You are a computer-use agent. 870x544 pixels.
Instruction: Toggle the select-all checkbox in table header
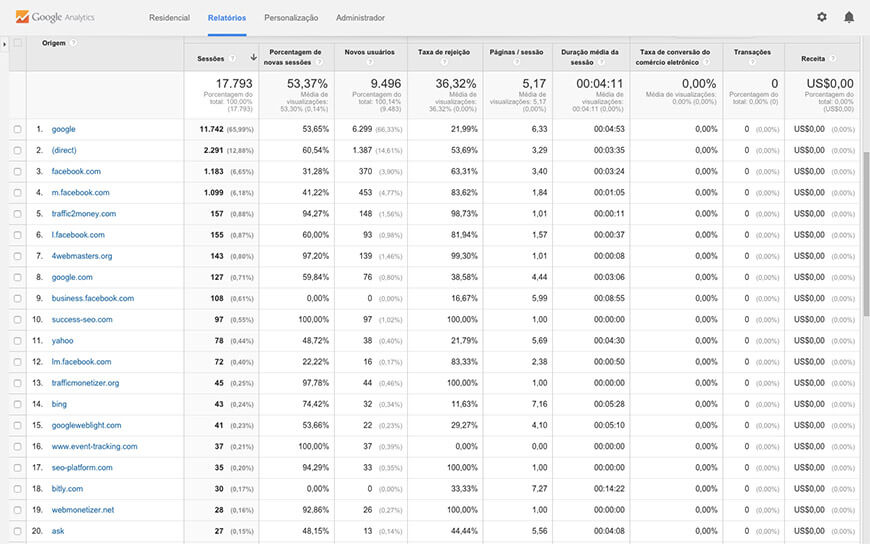click(17, 43)
